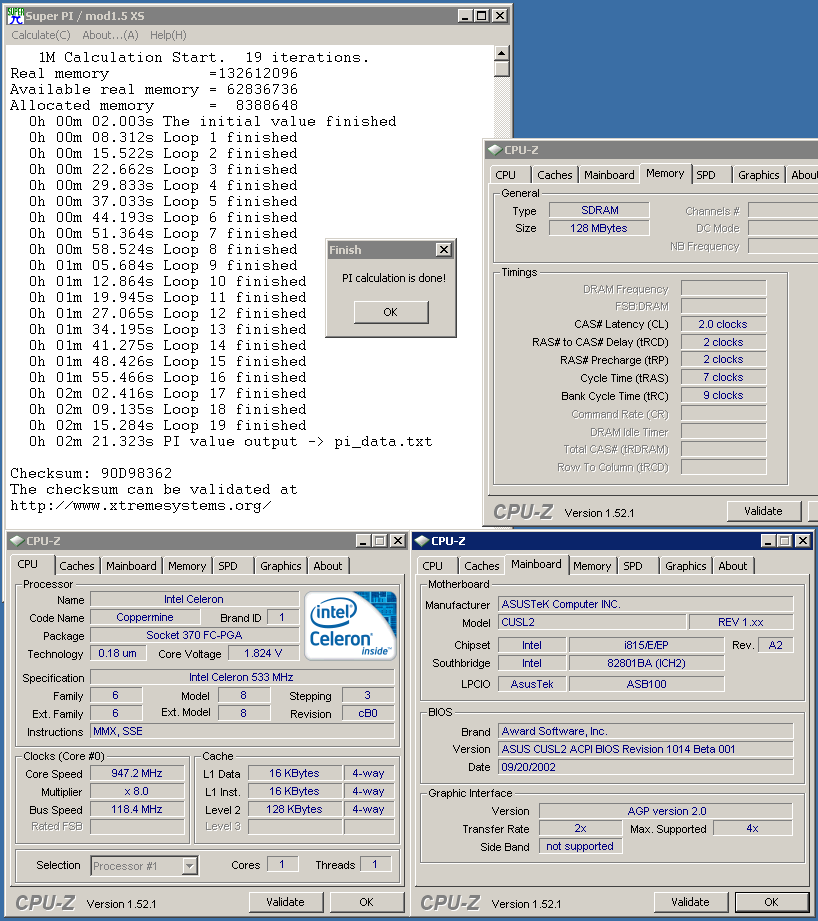Click CPU-Z title icon of Memory window

(493, 150)
